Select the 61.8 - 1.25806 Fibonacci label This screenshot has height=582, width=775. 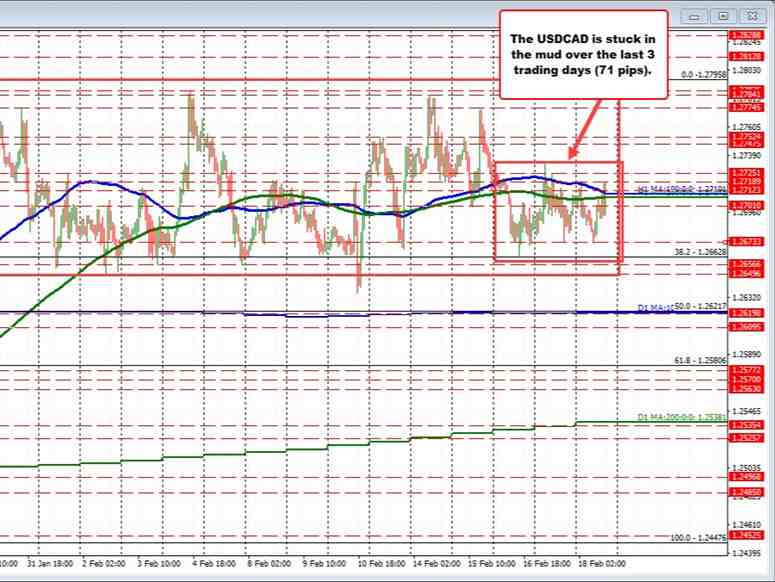point(700,361)
